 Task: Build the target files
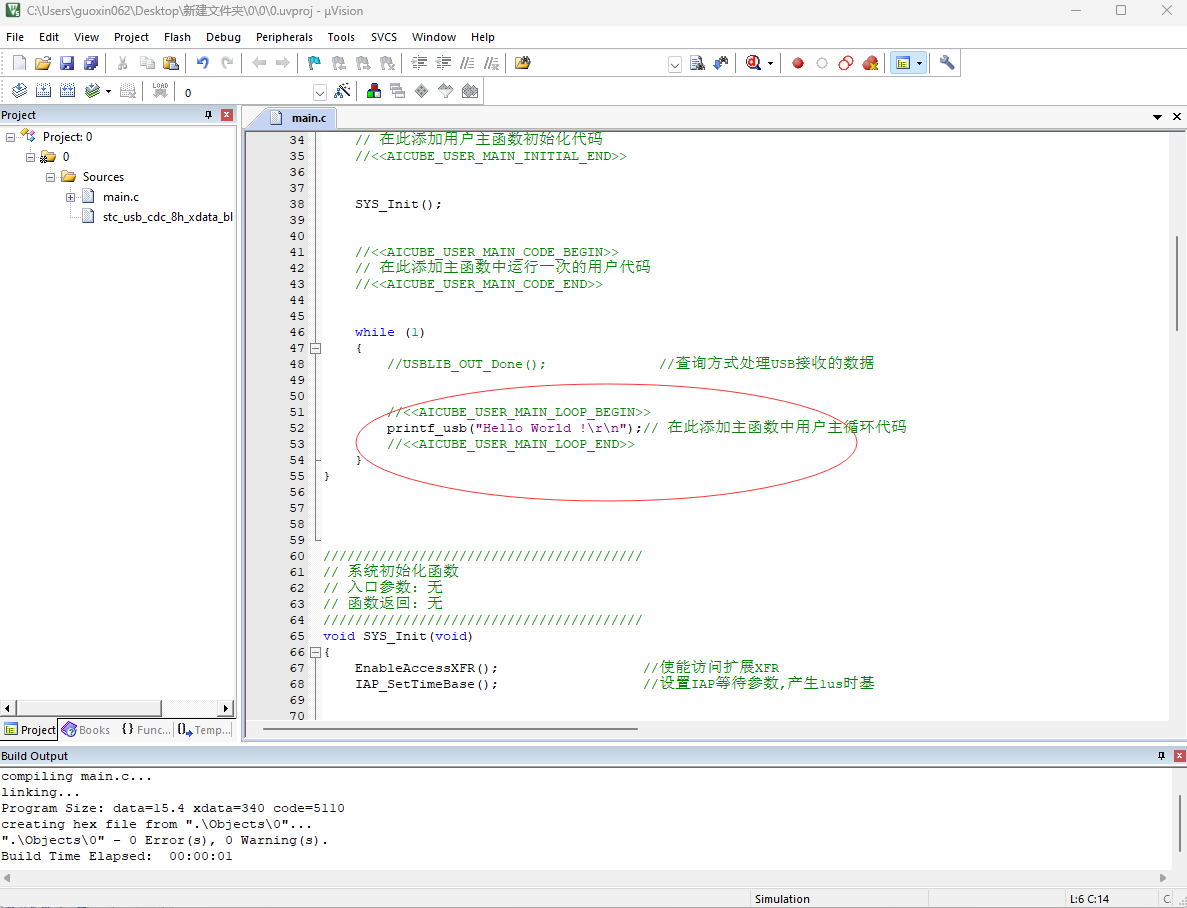[x=43, y=91]
